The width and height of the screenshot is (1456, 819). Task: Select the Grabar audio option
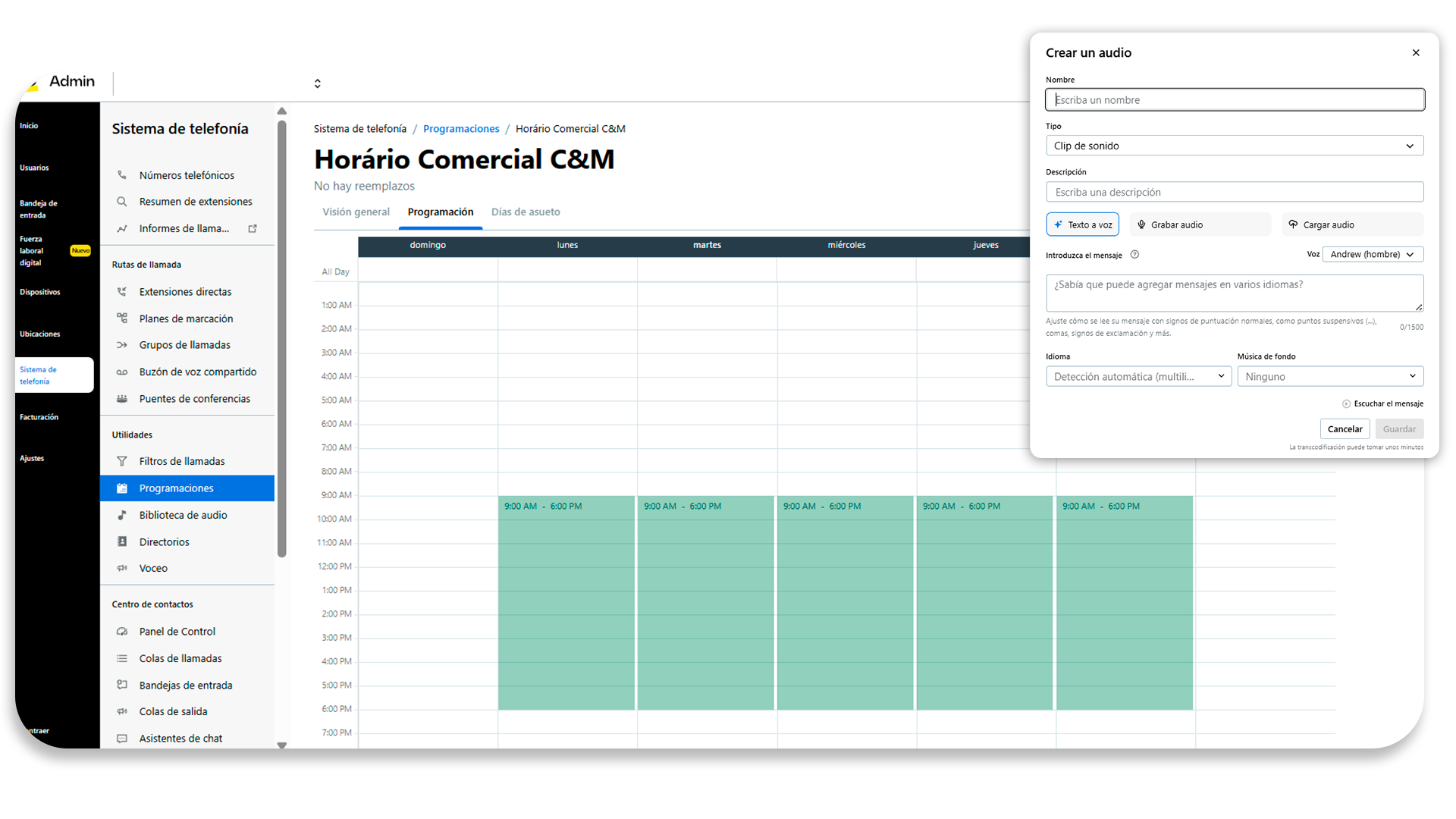coord(1200,224)
